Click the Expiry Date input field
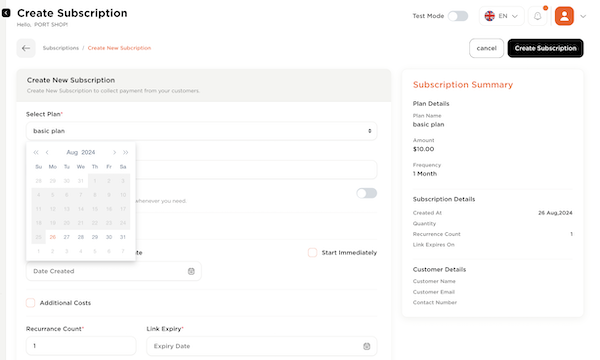This screenshot has width=600, height=360. tap(262, 346)
